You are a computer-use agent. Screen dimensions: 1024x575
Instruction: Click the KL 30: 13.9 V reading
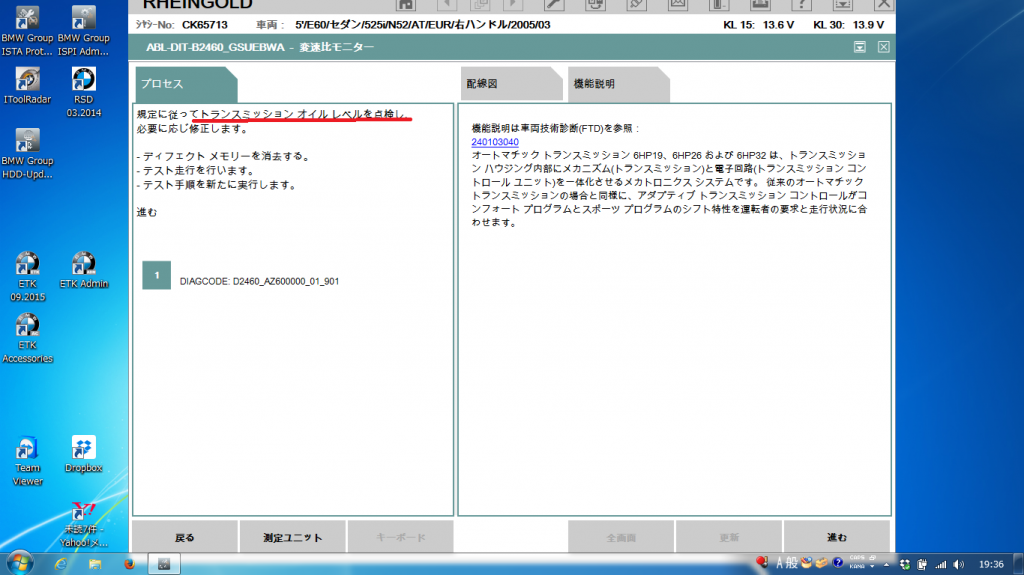click(x=848, y=25)
